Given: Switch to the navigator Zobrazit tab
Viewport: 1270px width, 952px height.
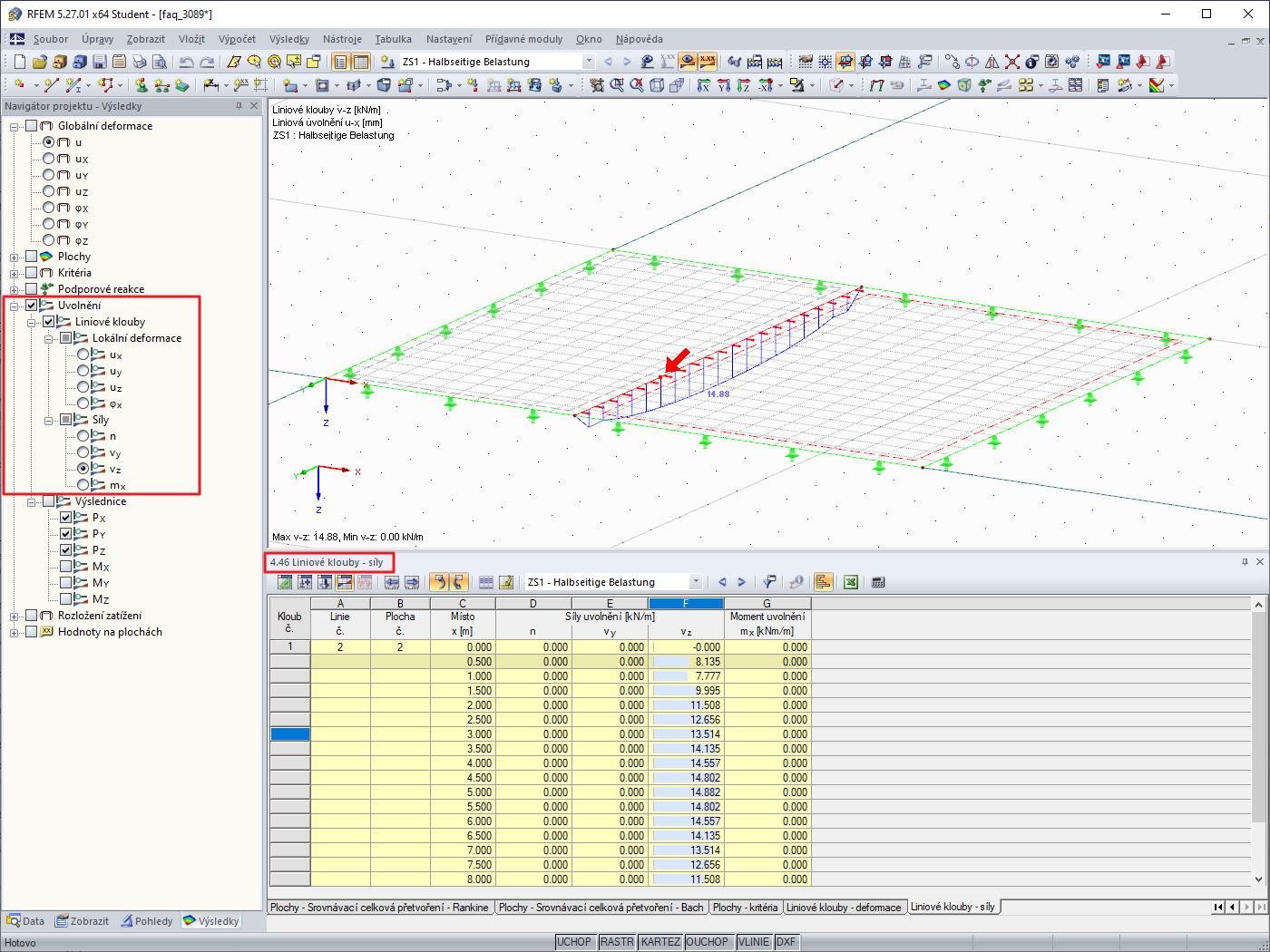Looking at the screenshot, I should 82,921.
